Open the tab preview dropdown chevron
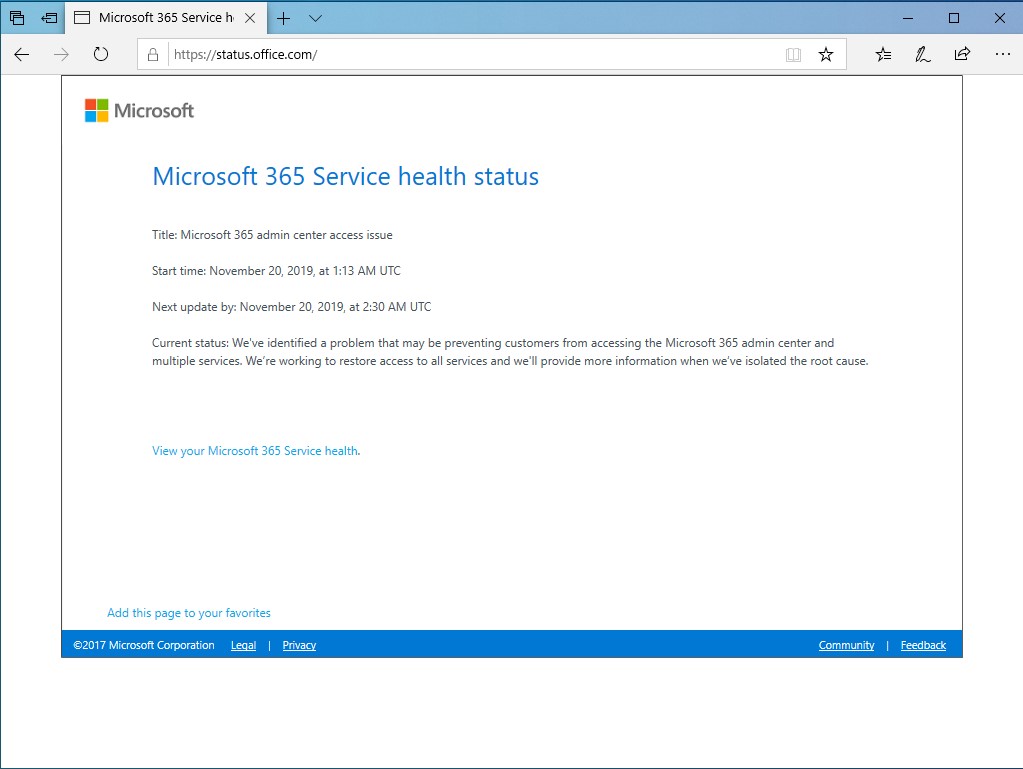 pyautogui.click(x=315, y=17)
